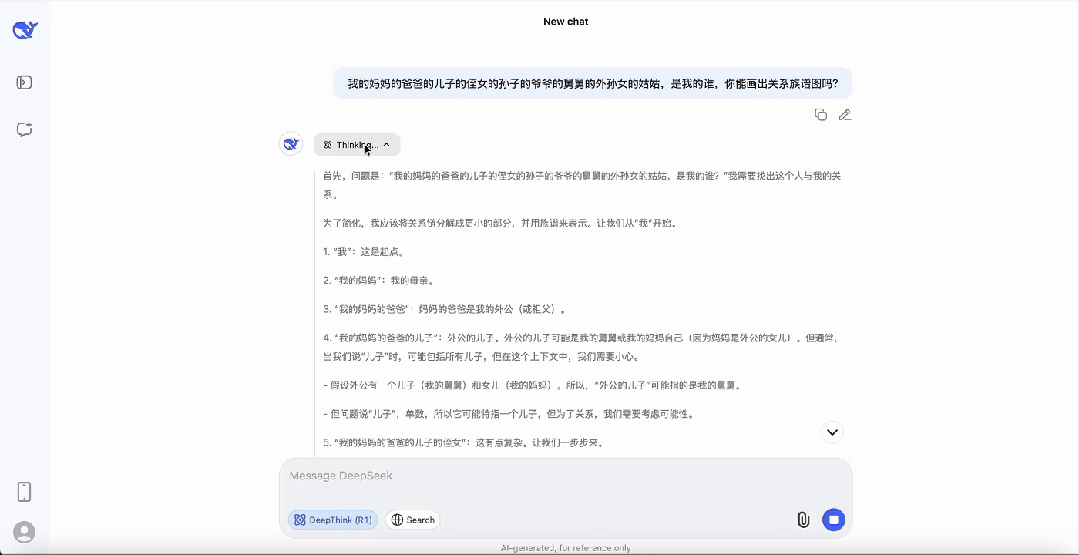Open the user profile avatar
Viewport: 1079px width, 555px height.
click(x=25, y=532)
